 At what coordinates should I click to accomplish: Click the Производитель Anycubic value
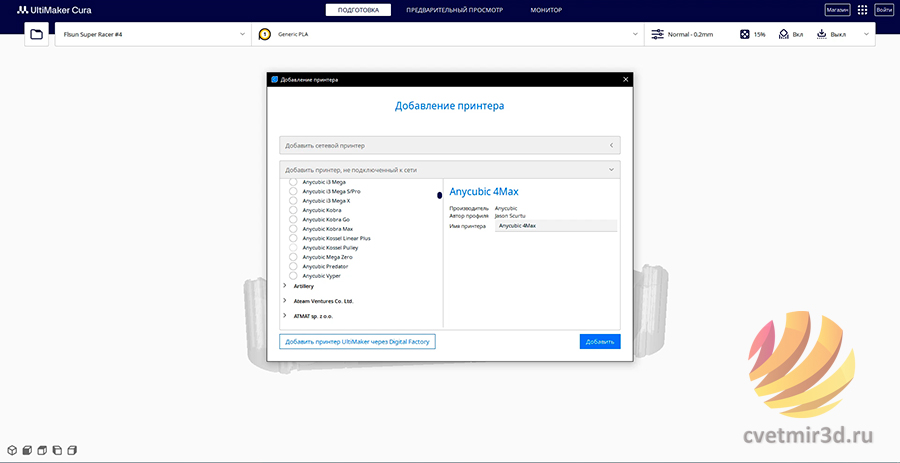click(506, 208)
